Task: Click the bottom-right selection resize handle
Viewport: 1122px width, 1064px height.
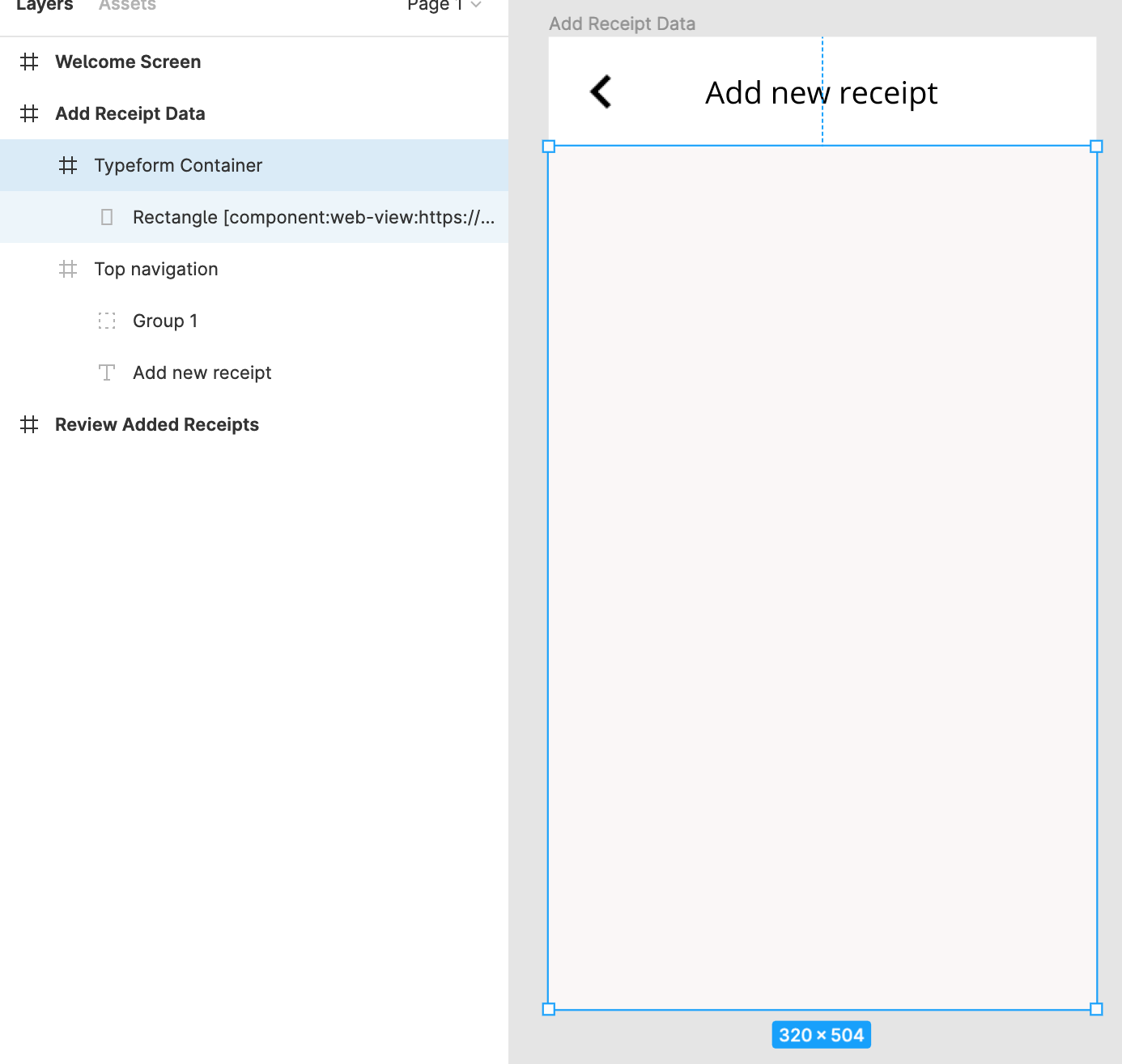Action: [1096, 1009]
